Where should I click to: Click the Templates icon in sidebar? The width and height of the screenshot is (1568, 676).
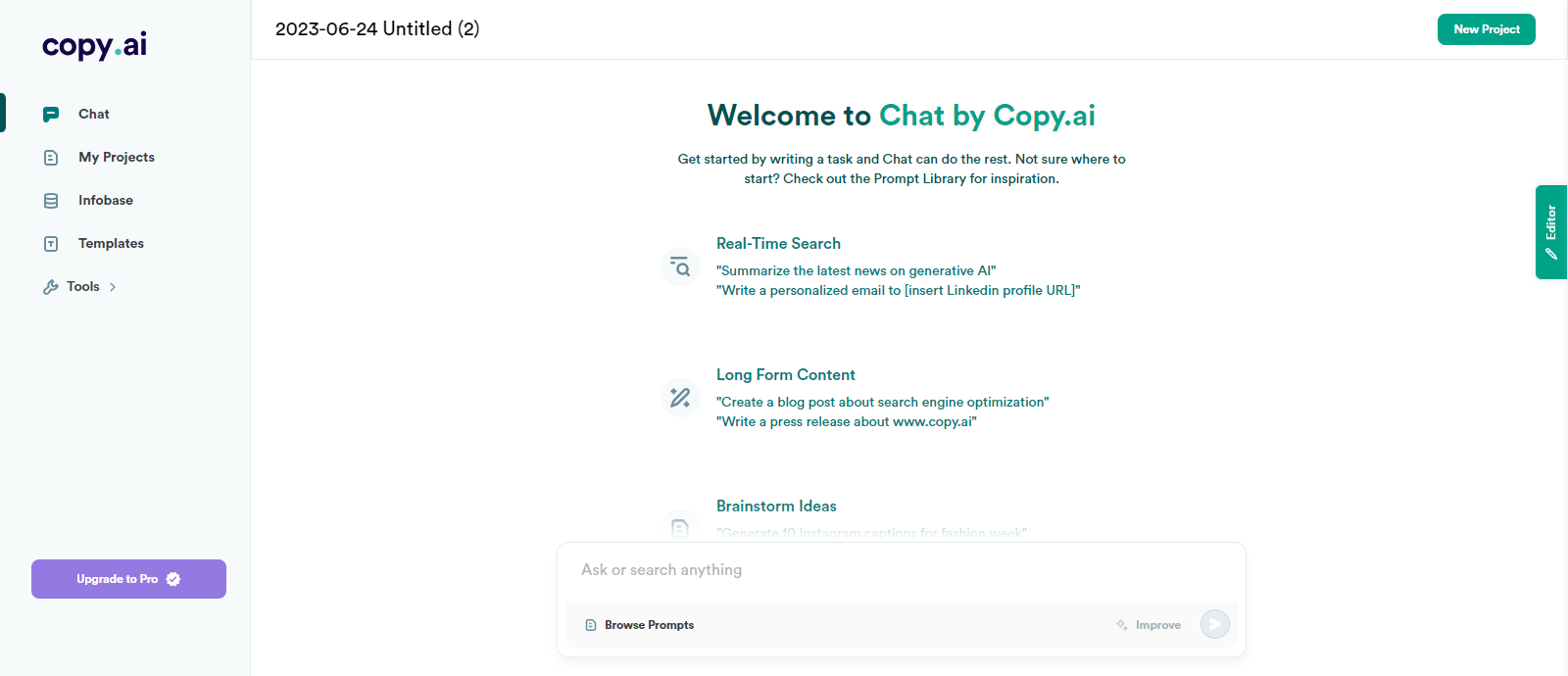[x=51, y=244]
